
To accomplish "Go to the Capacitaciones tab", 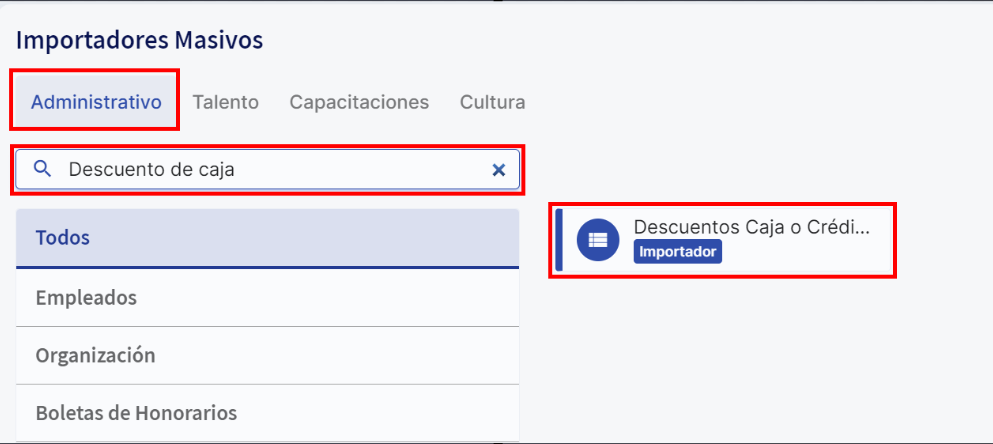I will [x=359, y=102].
